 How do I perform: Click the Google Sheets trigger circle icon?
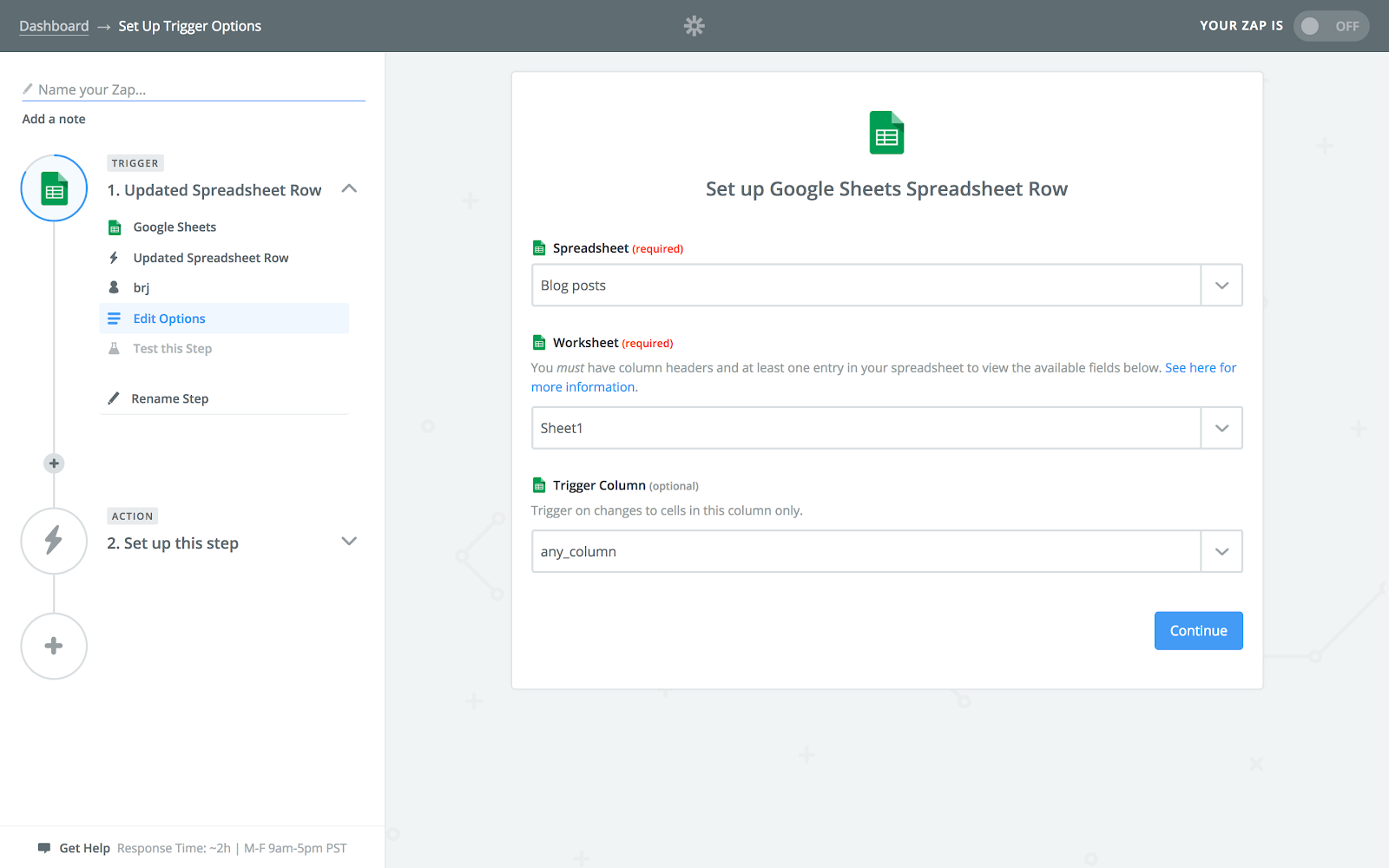(x=54, y=188)
